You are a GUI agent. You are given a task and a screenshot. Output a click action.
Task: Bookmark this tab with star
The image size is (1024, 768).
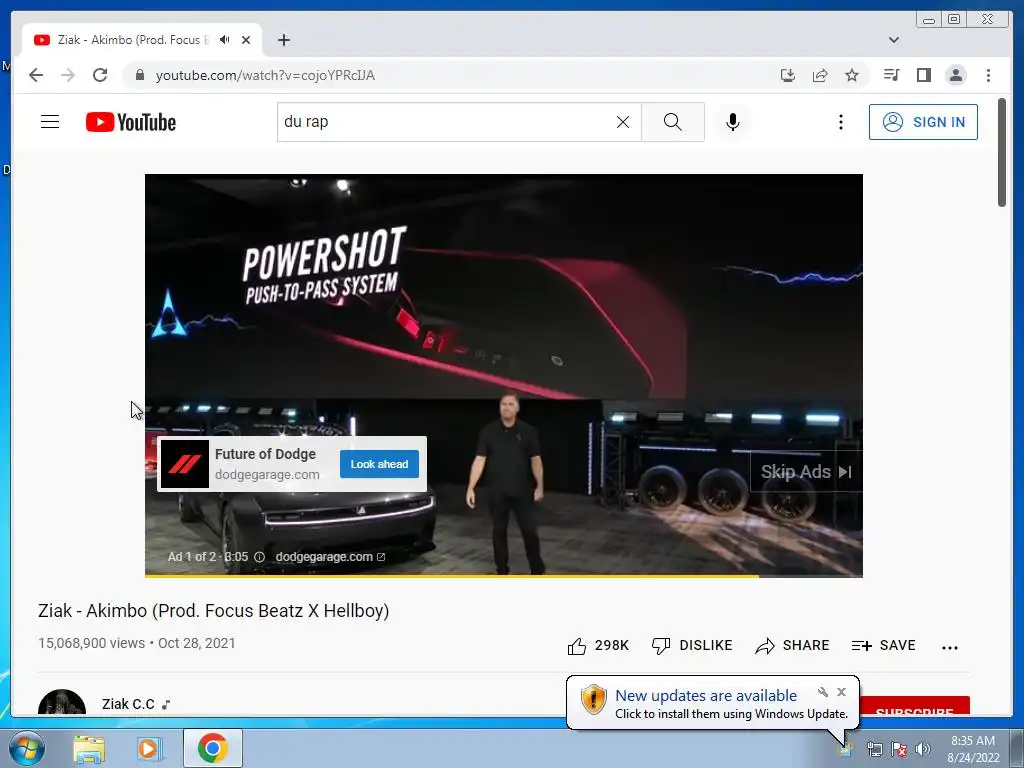click(852, 75)
